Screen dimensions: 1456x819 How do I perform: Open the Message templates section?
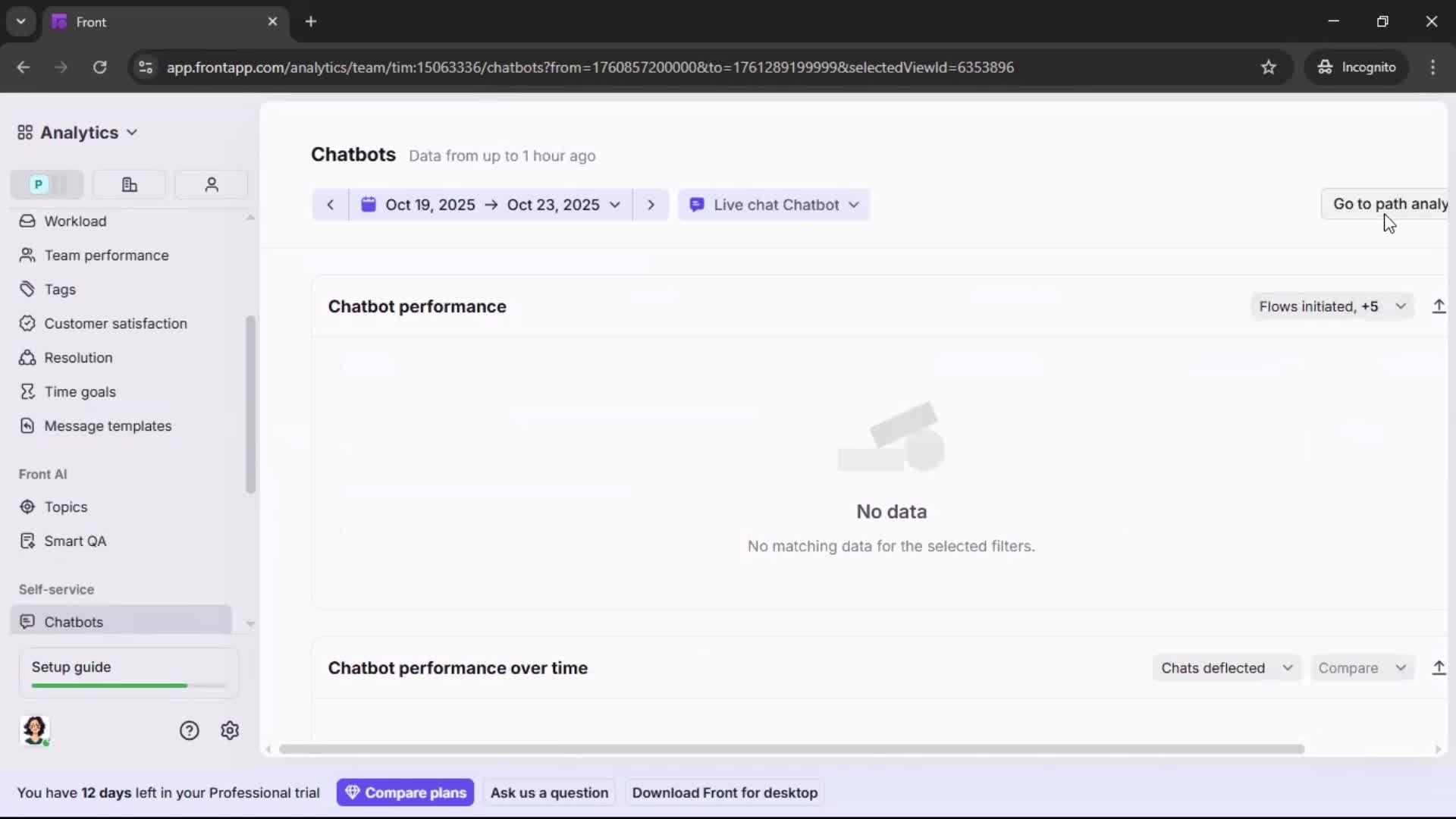[109, 425]
